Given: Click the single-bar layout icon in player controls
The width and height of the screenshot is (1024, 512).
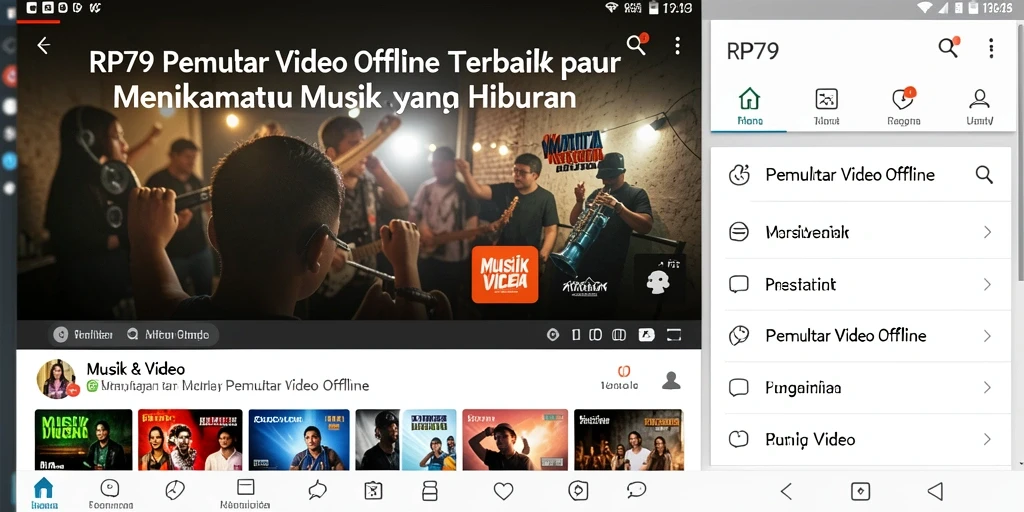Looking at the screenshot, I should click(576, 335).
